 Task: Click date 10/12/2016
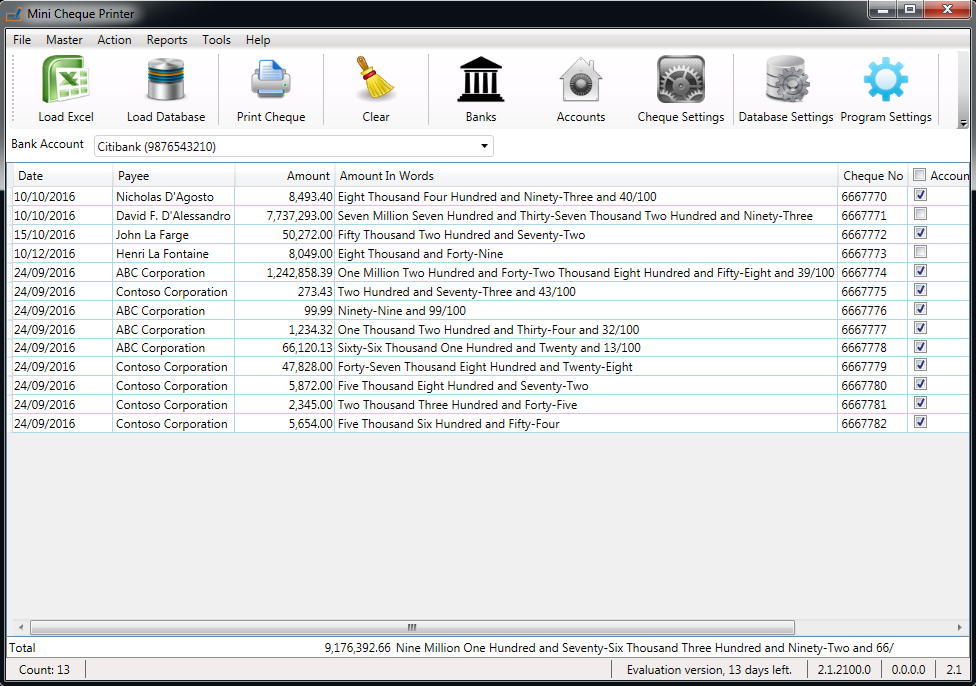[x=44, y=253]
